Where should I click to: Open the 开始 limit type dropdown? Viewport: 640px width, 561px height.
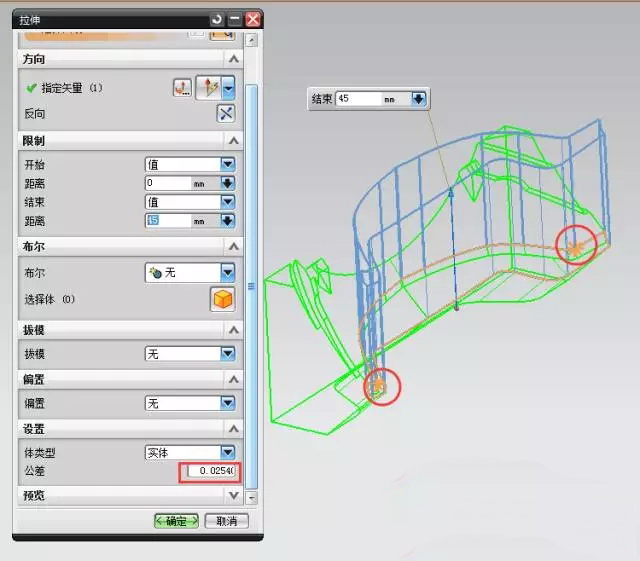[227, 164]
